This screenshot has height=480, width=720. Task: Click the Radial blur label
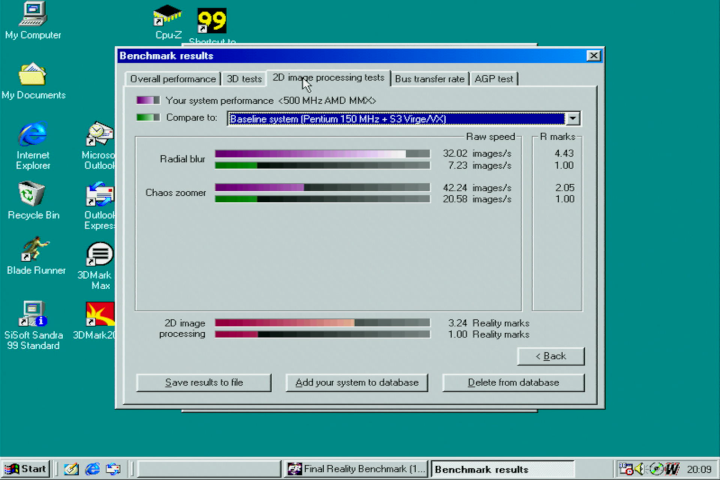182,159
